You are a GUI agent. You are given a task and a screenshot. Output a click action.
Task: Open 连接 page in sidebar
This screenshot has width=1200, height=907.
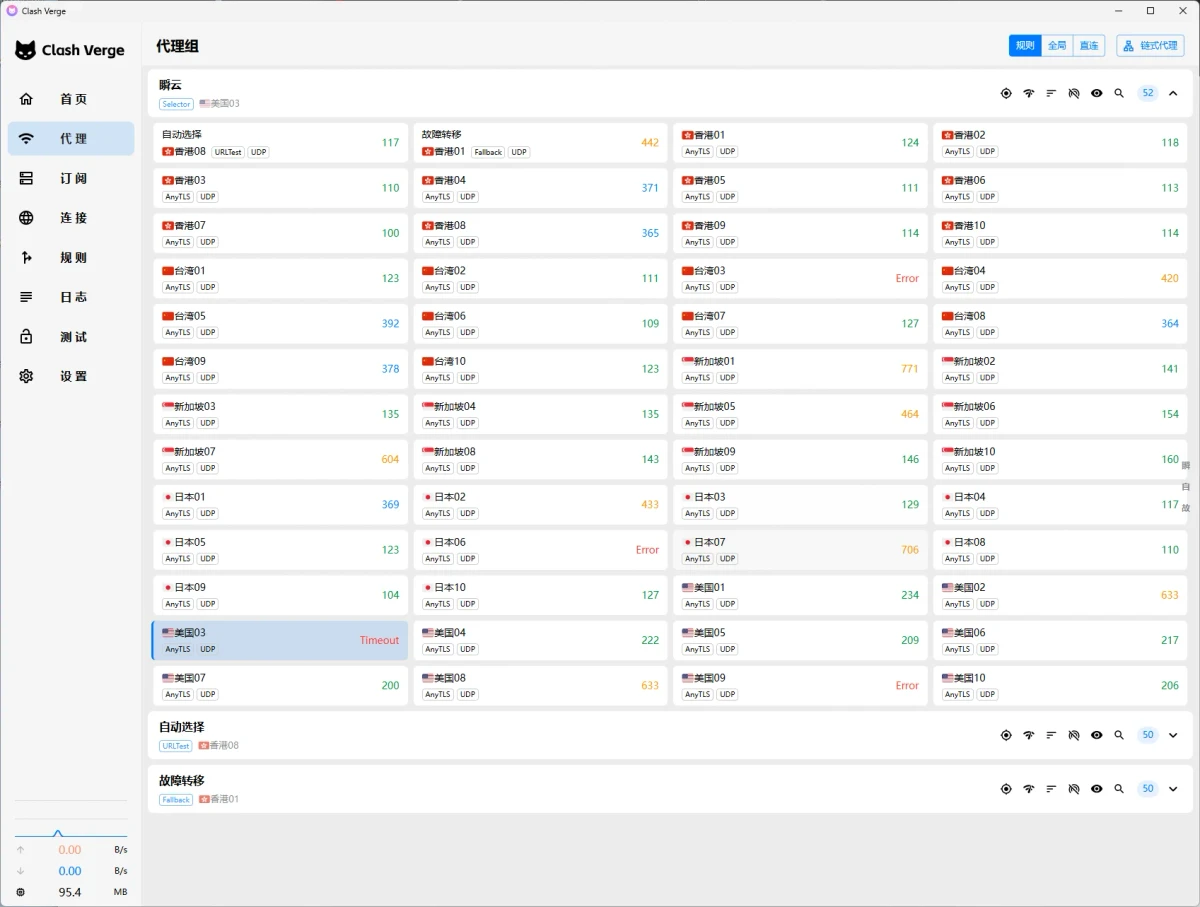(71, 218)
